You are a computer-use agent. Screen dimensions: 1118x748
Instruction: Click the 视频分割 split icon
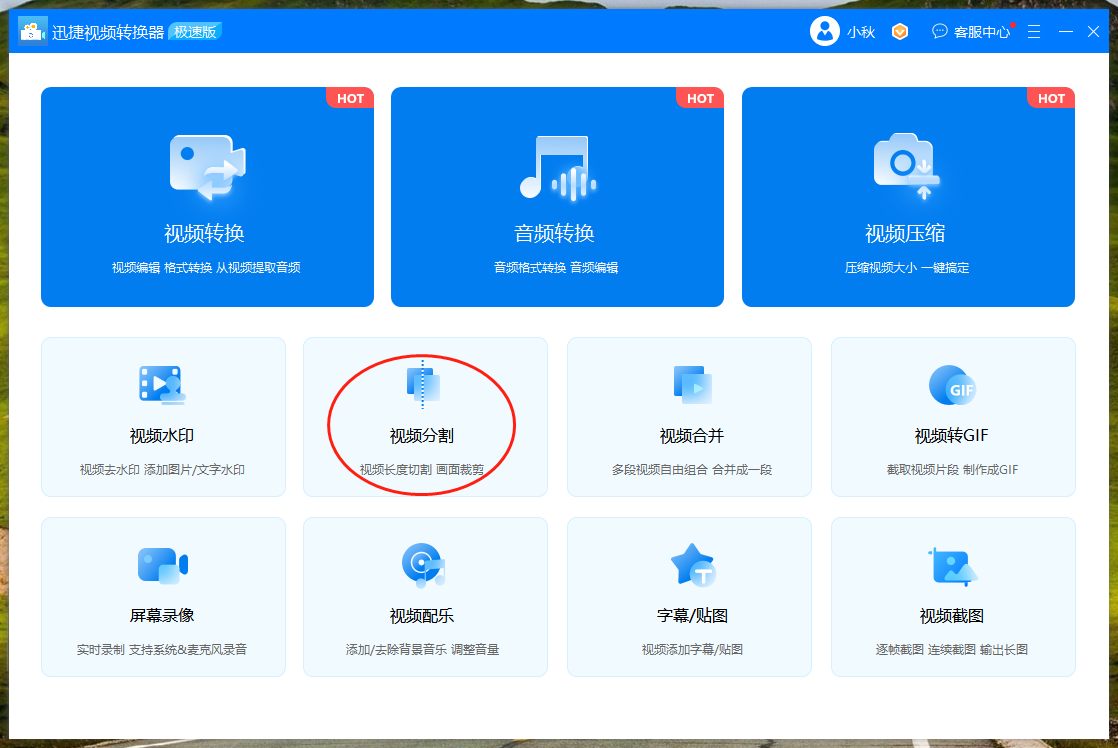pos(424,385)
